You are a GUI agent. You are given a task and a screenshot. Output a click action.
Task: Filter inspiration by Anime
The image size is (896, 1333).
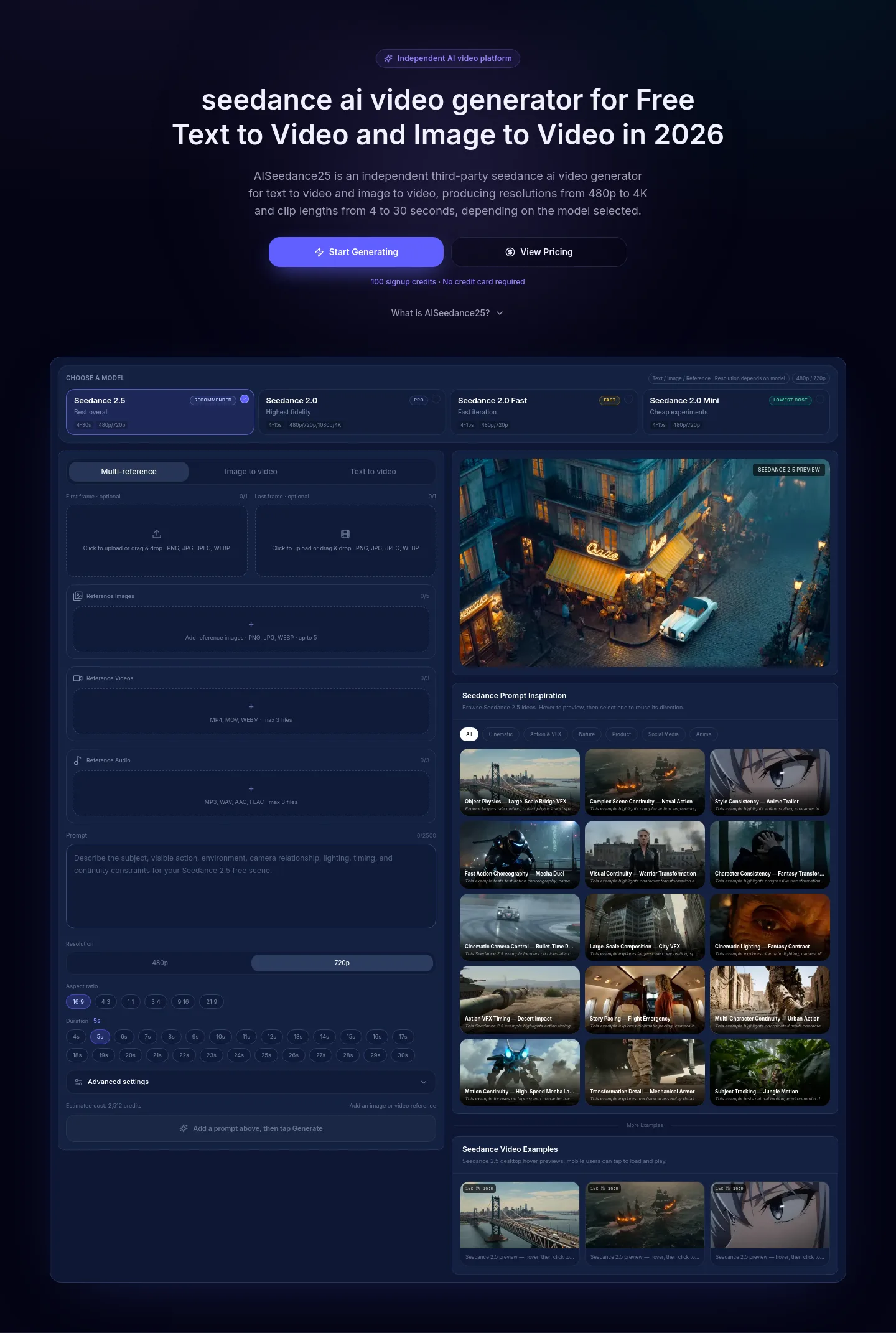(x=704, y=734)
